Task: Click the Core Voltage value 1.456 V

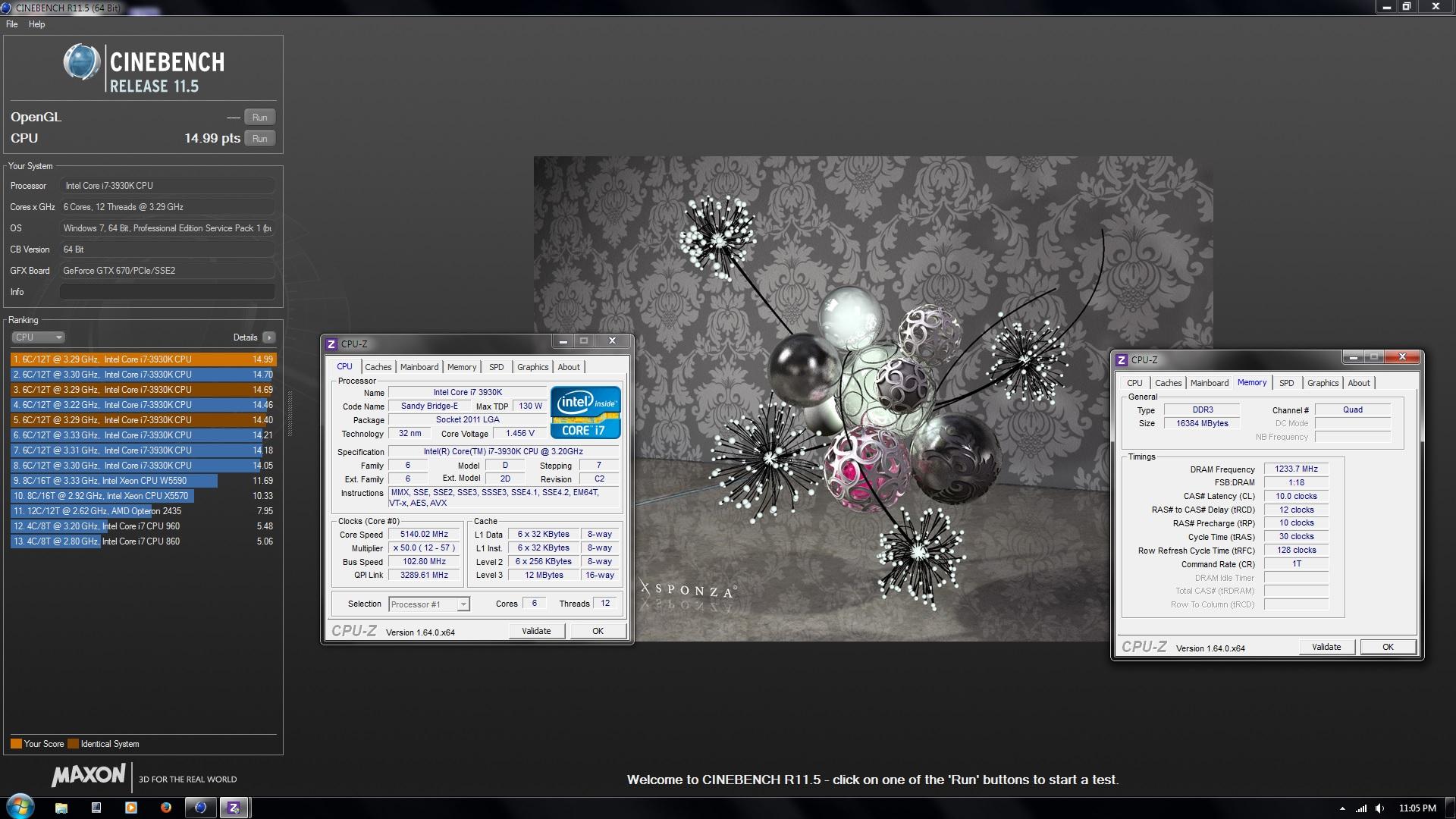Action: [520, 434]
